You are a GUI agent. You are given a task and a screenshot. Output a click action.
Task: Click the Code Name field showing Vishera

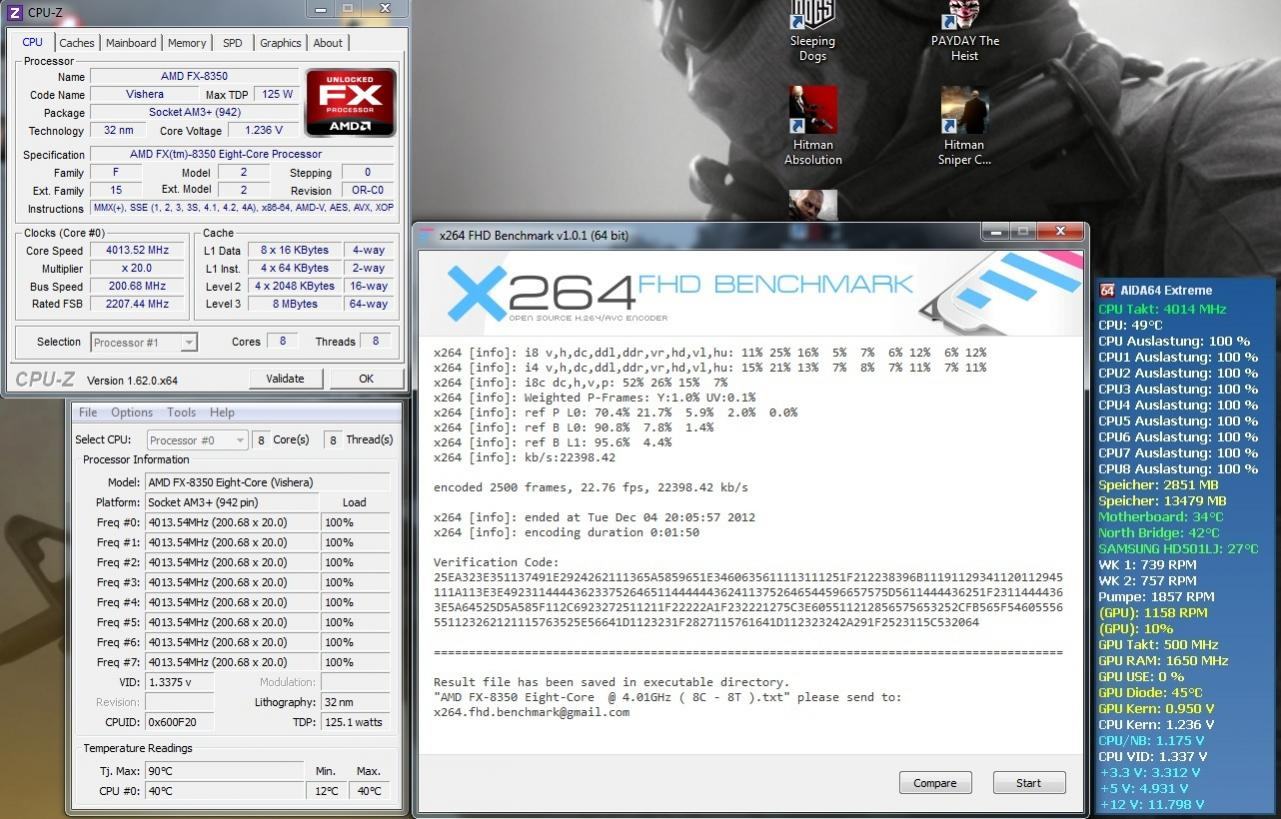145,94
